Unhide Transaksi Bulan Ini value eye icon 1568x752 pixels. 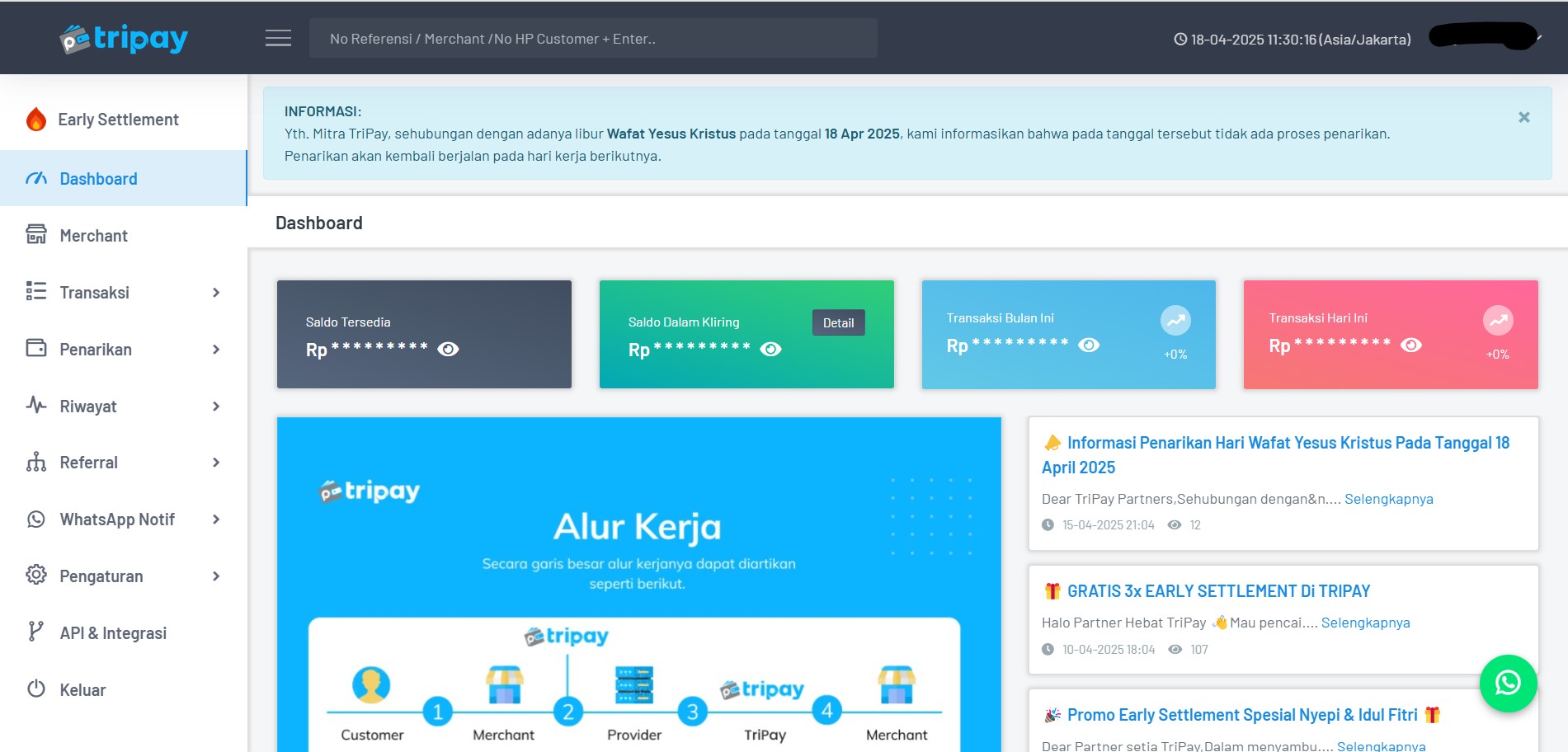(1089, 345)
